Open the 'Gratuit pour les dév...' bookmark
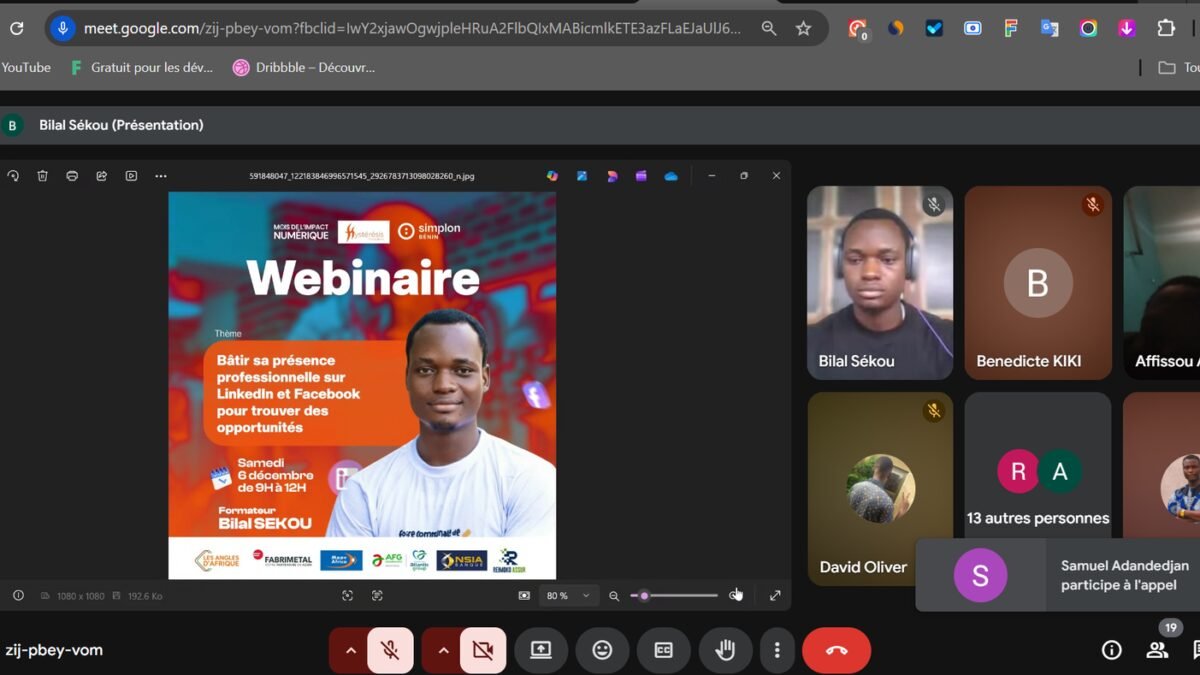 tap(141, 67)
